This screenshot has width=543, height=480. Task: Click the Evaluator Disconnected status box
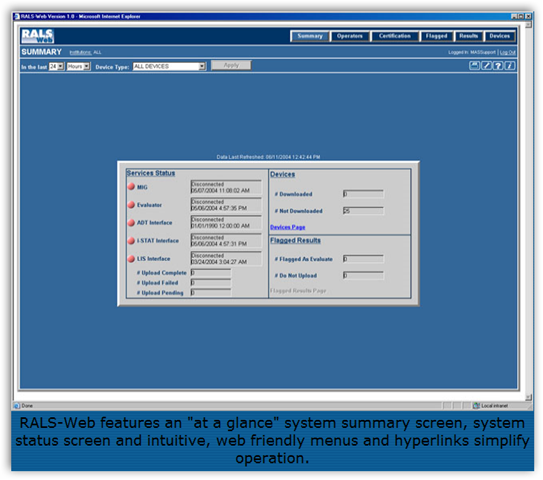[226, 205]
